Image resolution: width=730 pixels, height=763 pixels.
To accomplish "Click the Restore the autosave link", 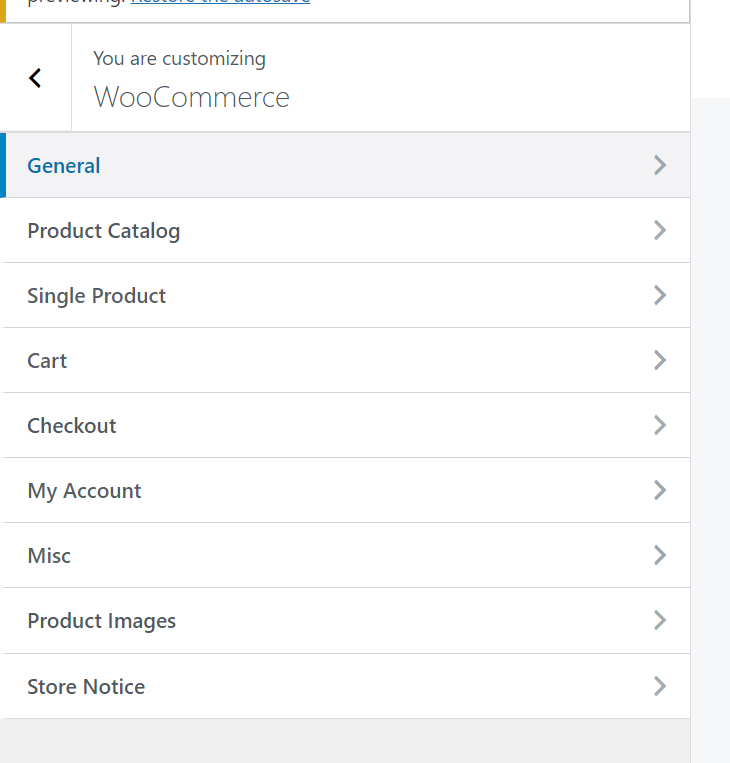I will pos(220,3).
